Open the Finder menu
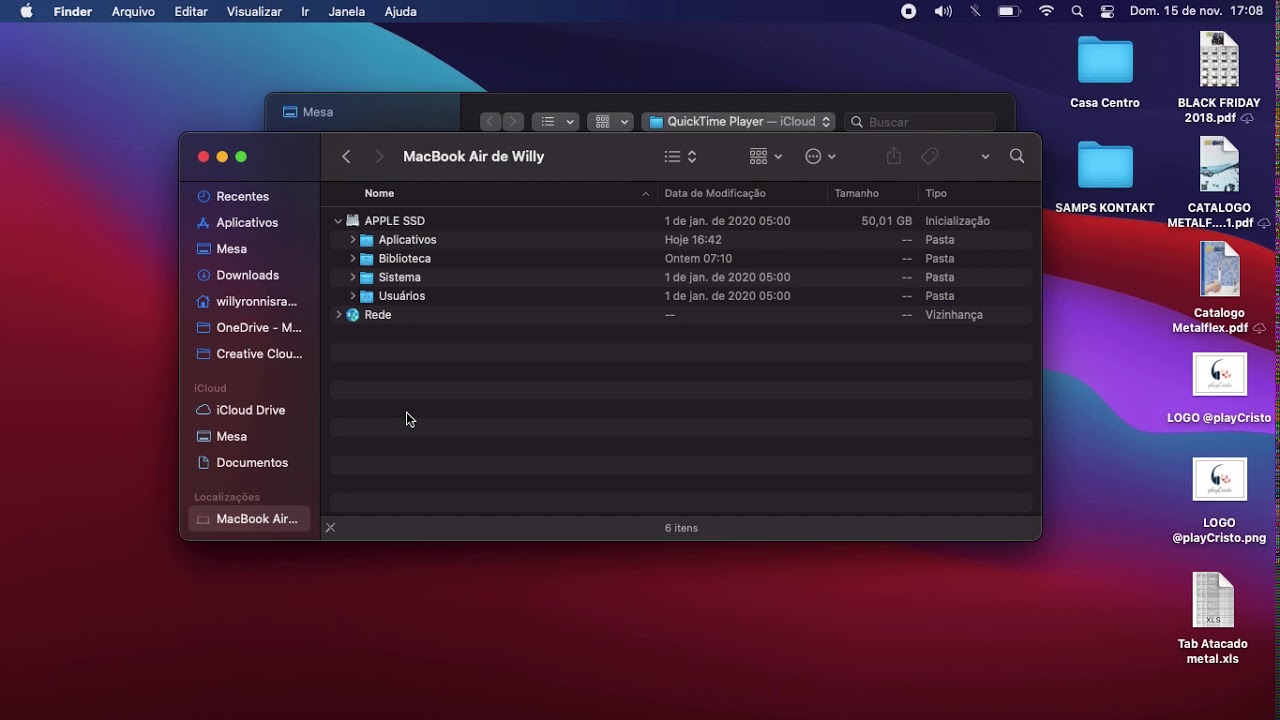1280x720 pixels. [72, 11]
